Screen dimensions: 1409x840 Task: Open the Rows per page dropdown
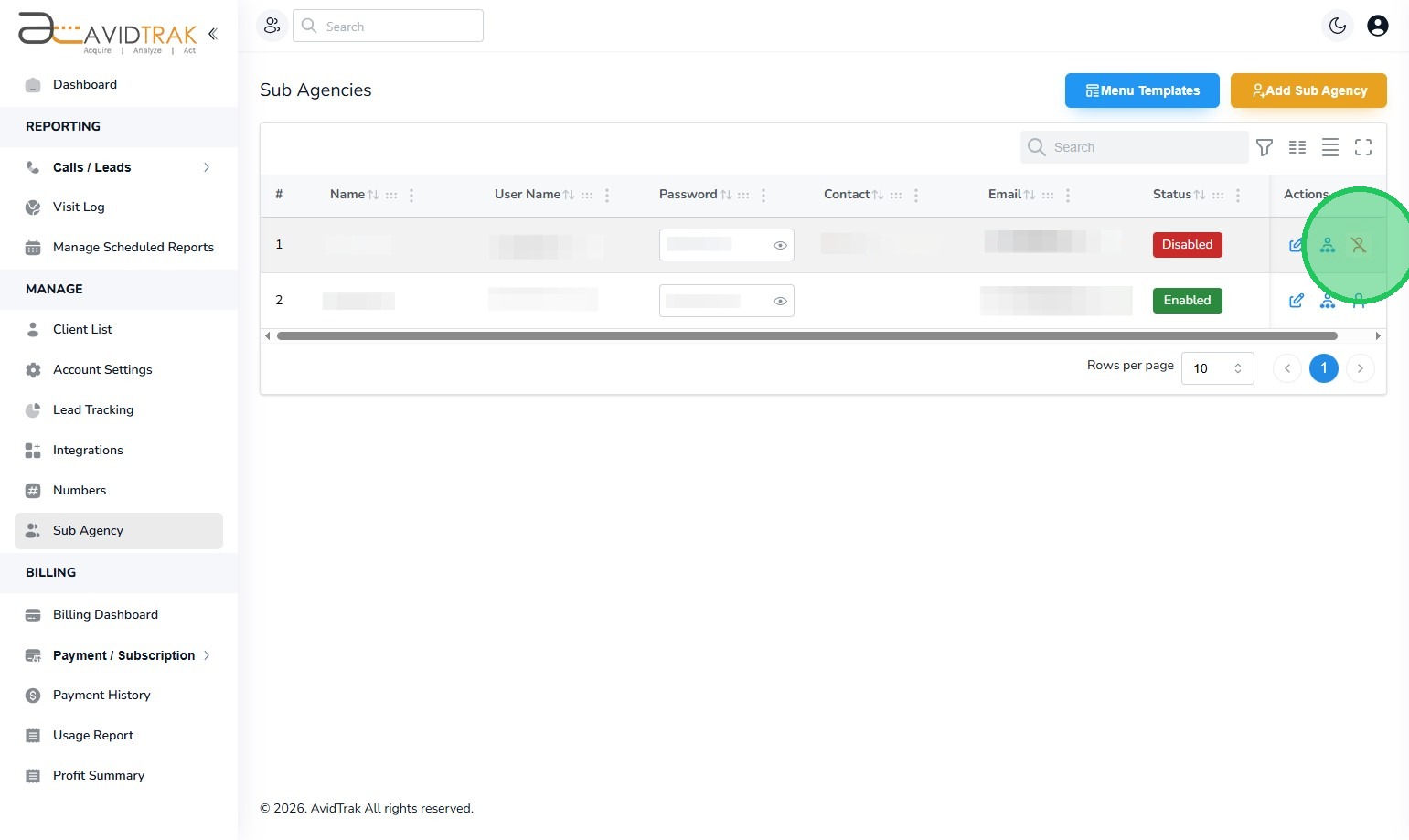1217,368
